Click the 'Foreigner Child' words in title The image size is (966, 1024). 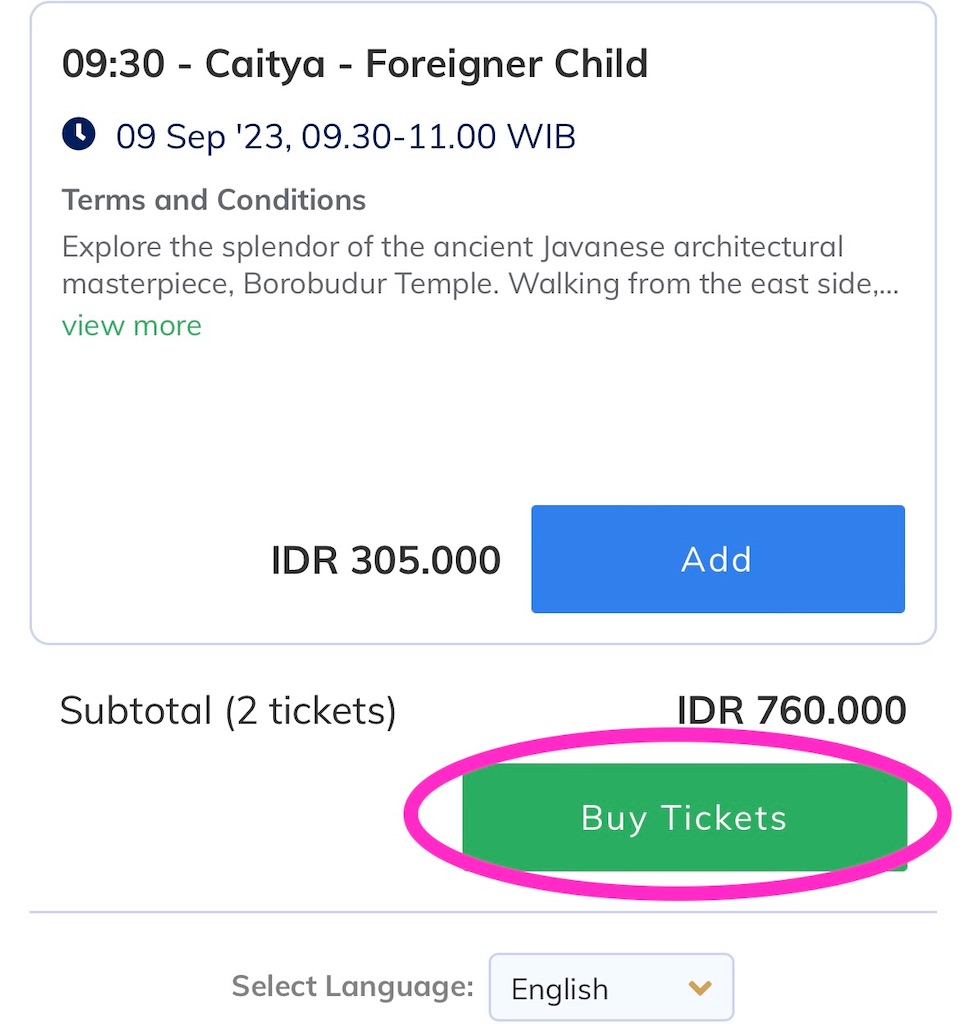point(506,64)
